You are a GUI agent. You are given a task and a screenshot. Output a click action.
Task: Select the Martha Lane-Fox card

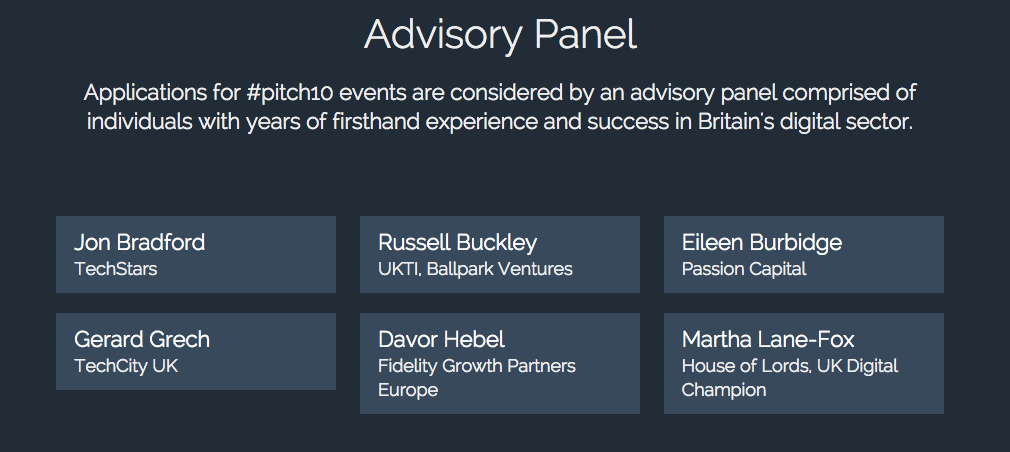(x=804, y=363)
